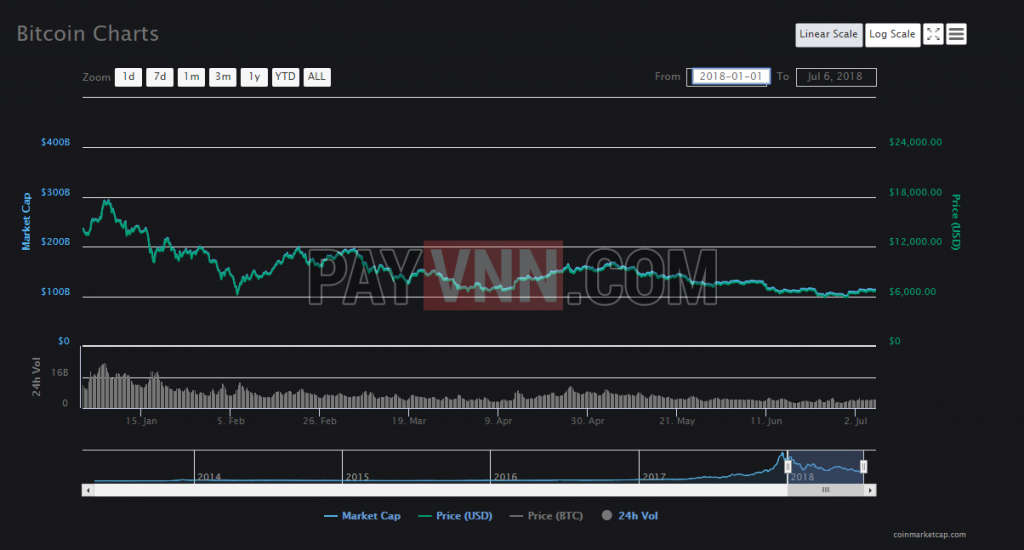Click the 2014 navigator label
The height and width of the screenshot is (550, 1024).
(209, 477)
